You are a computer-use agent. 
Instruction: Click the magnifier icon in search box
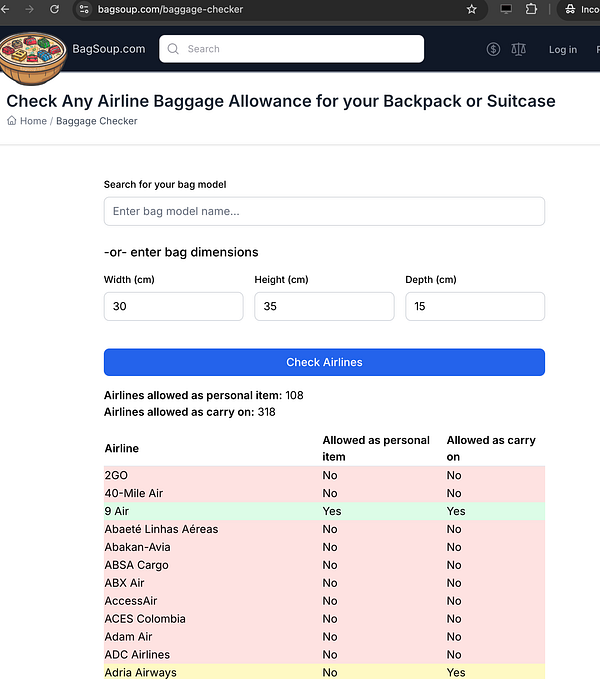pyautogui.click(x=174, y=49)
